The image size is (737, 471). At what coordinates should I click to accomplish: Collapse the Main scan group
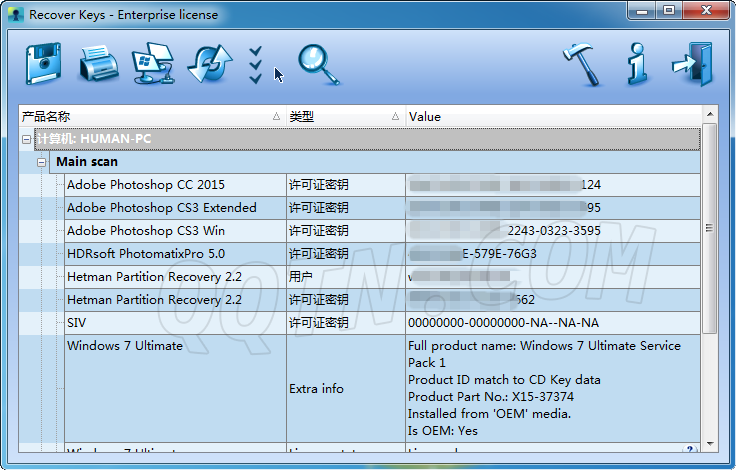coord(42,162)
